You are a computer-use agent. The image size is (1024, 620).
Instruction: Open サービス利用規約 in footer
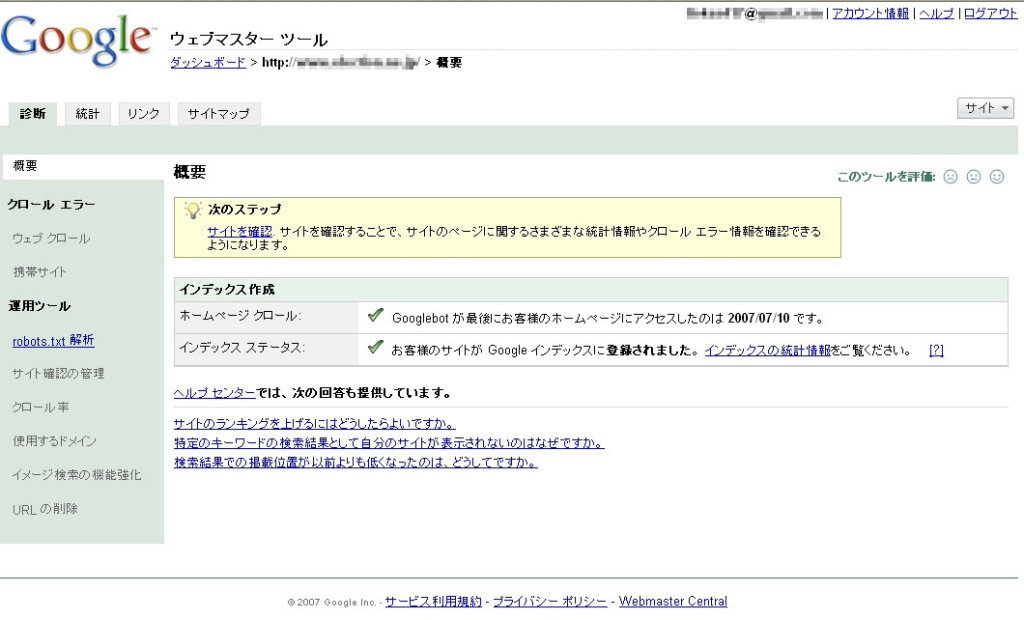(x=433, y=601)
